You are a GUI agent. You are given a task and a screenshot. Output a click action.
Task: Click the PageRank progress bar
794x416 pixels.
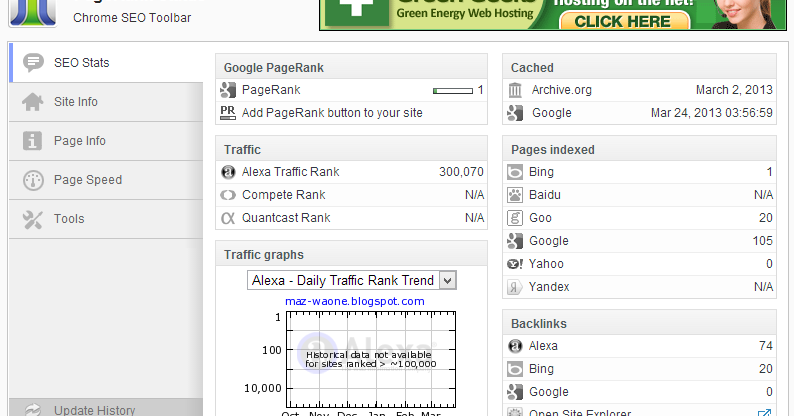pos(453,91)
